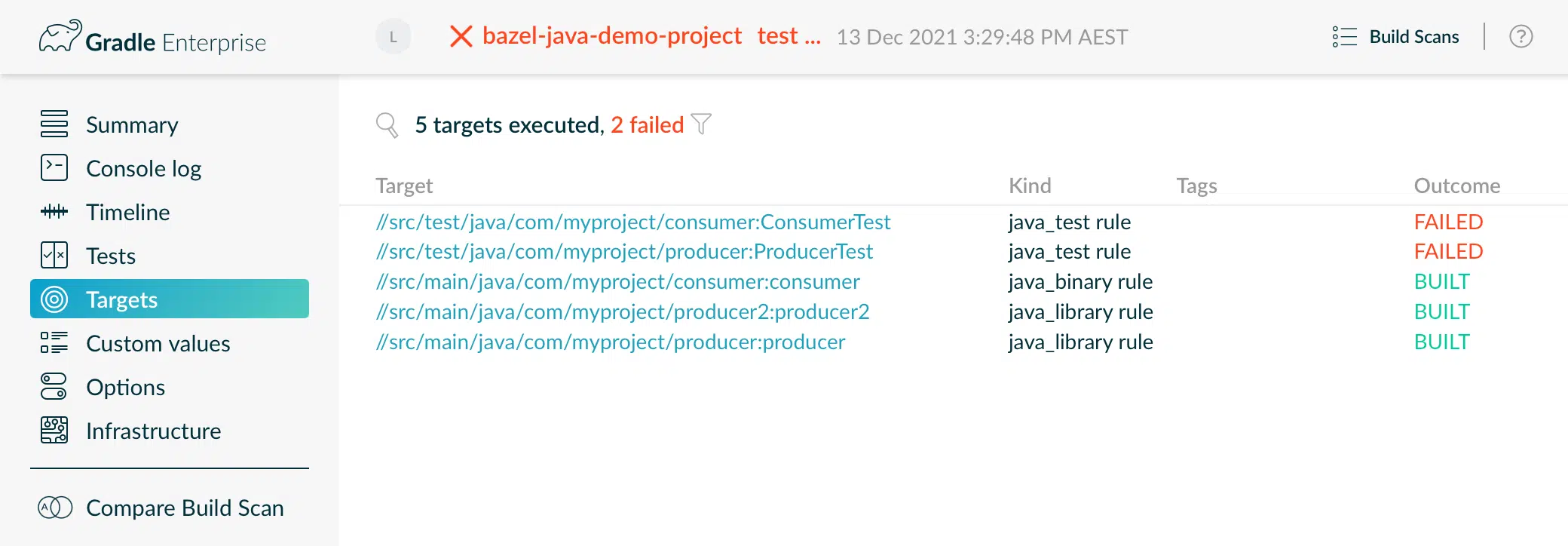Navigate to the Infrastructure page
The height and width of the screenshot is (546, 1568).
(x=153, y=431)
